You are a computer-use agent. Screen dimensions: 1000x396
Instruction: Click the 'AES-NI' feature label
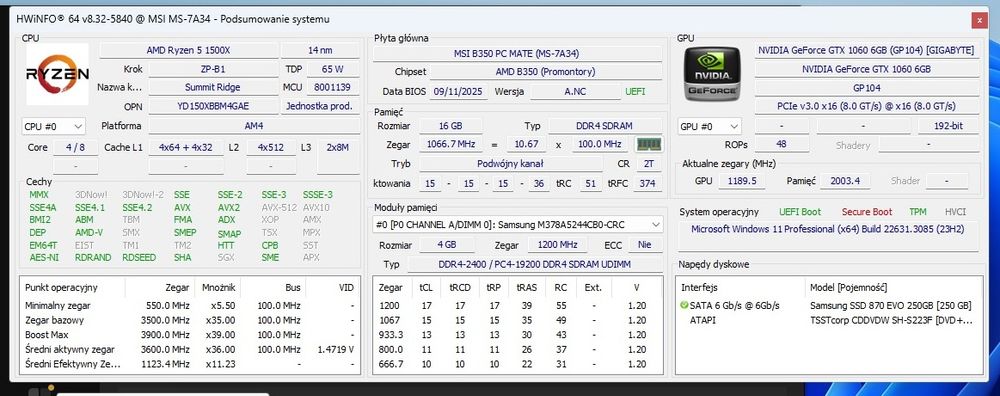(x=44, y=258)
